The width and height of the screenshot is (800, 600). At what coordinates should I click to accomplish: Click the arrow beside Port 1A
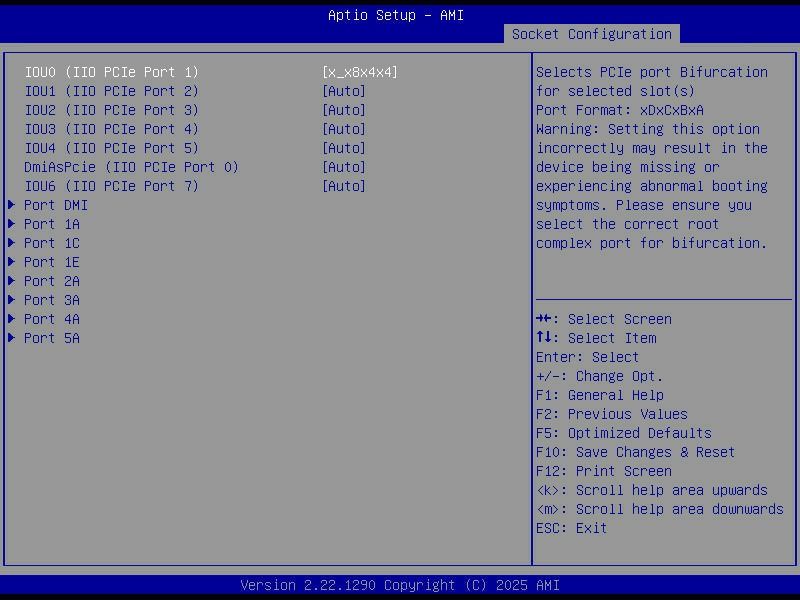pyautogui.click(x=11, y=224)
